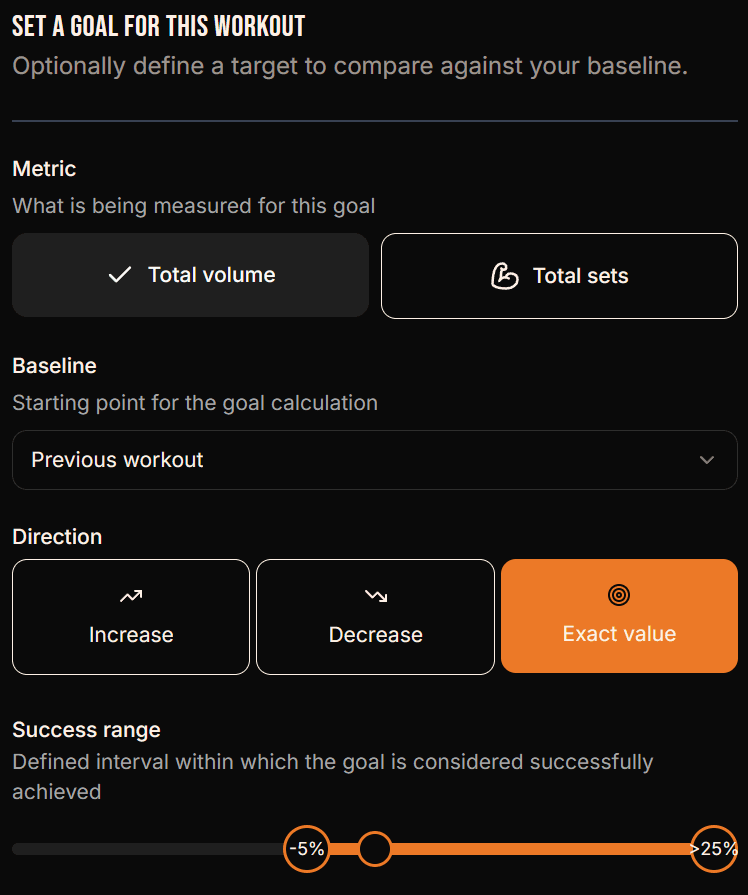Screen dimensions: 748x895
Task: Open the Baseline dropdown showing Previous workout
Action: (374, 460)
